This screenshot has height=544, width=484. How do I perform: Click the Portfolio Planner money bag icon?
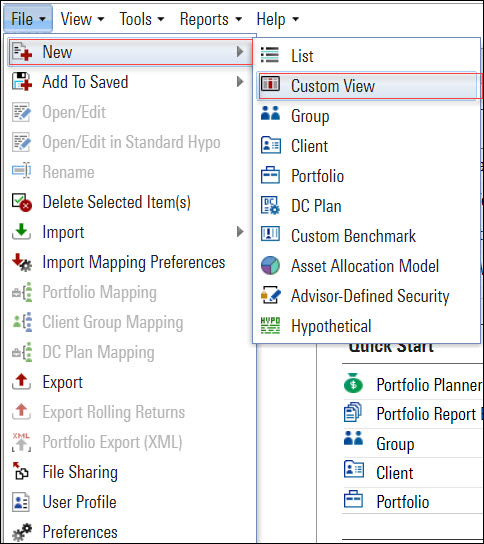(353, 383)
